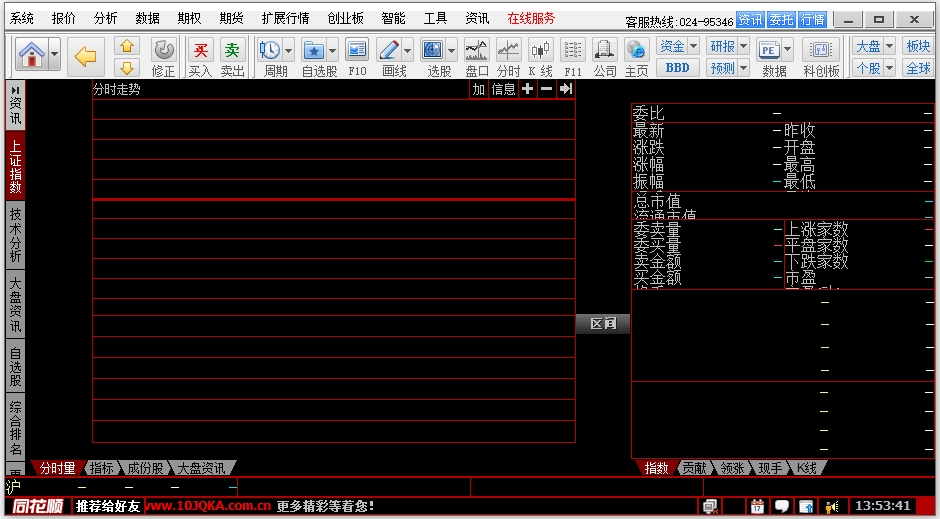Click the network connection status icon

click(x=711, y=506)
